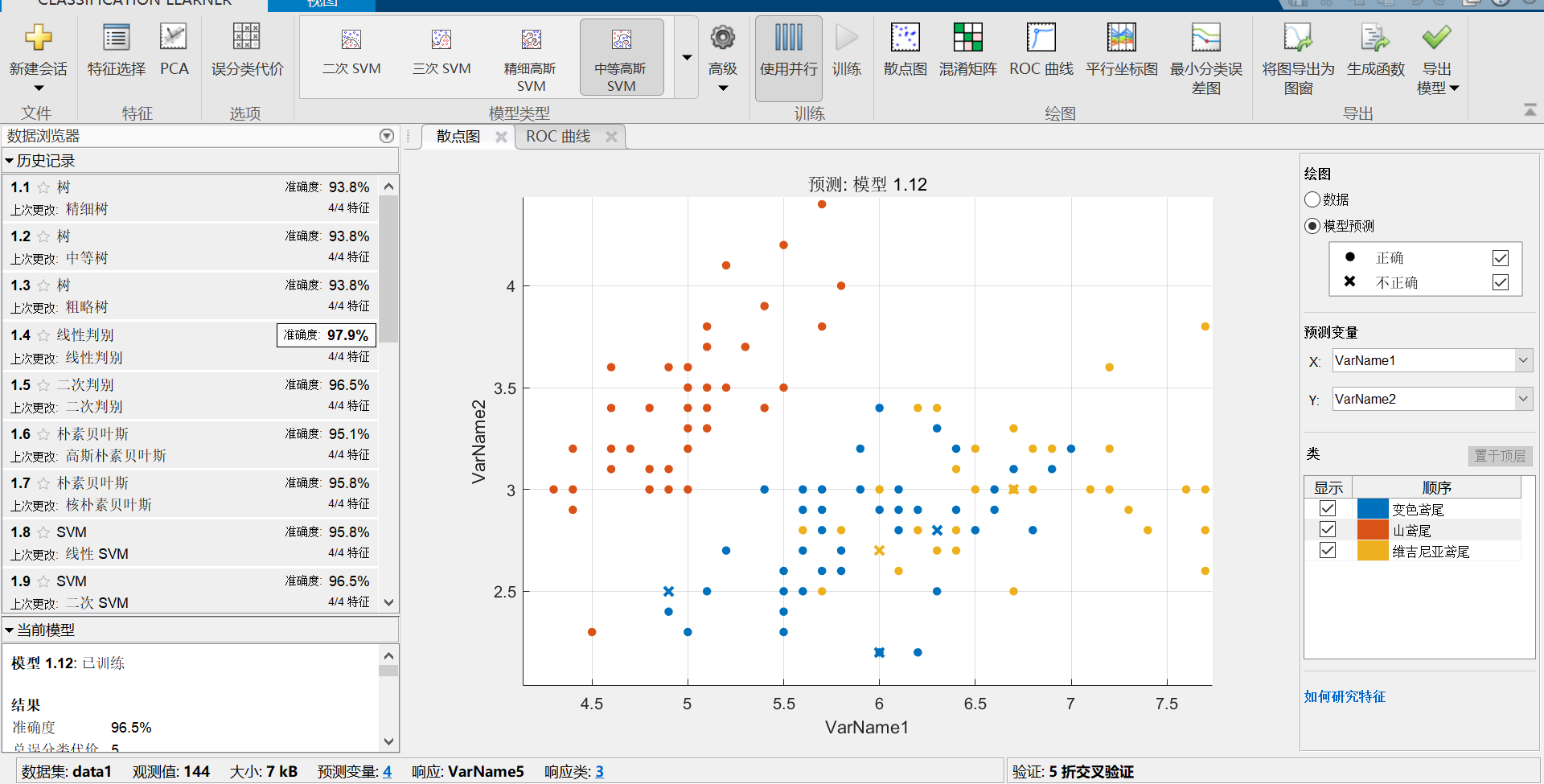The image size is (1544, 784).
Task: Click the 新建会话 new session icon
Action: tap(38, 39)
